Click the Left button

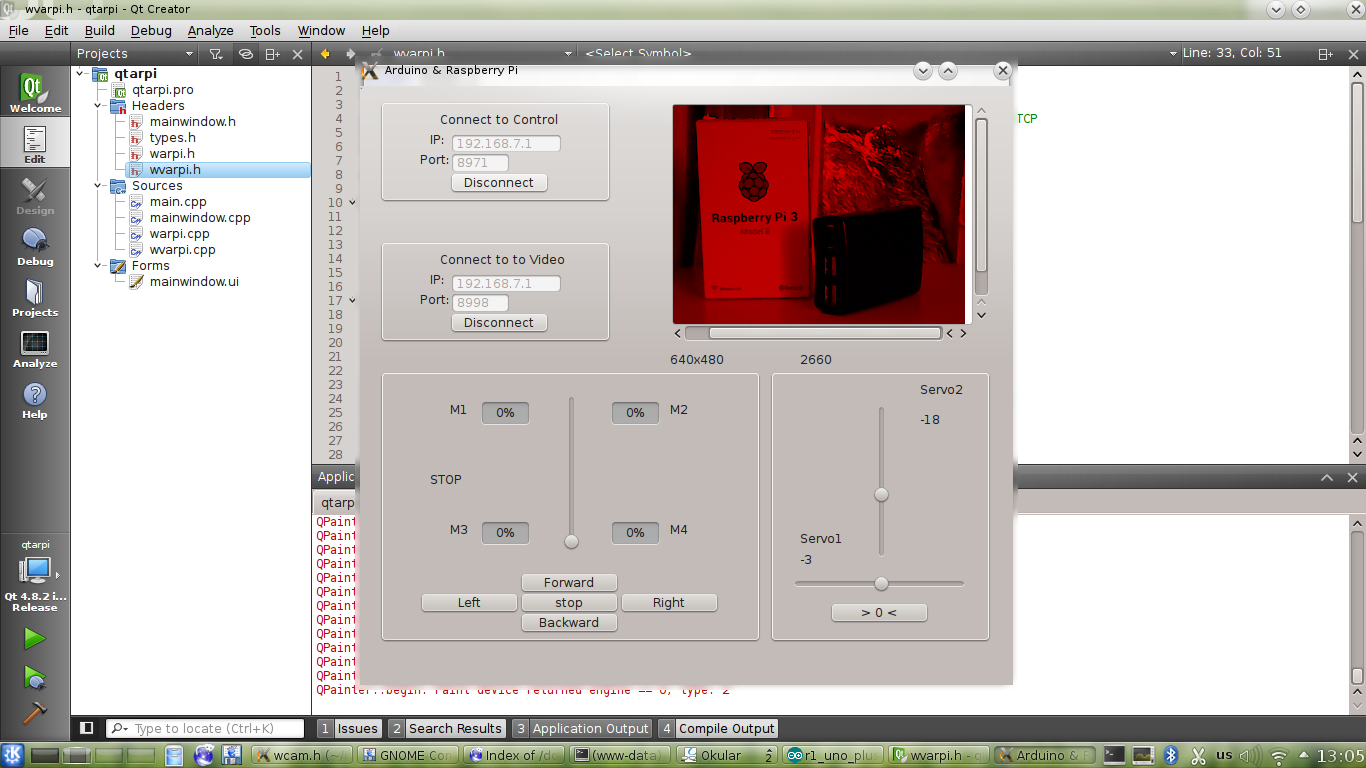coord(469,603)
